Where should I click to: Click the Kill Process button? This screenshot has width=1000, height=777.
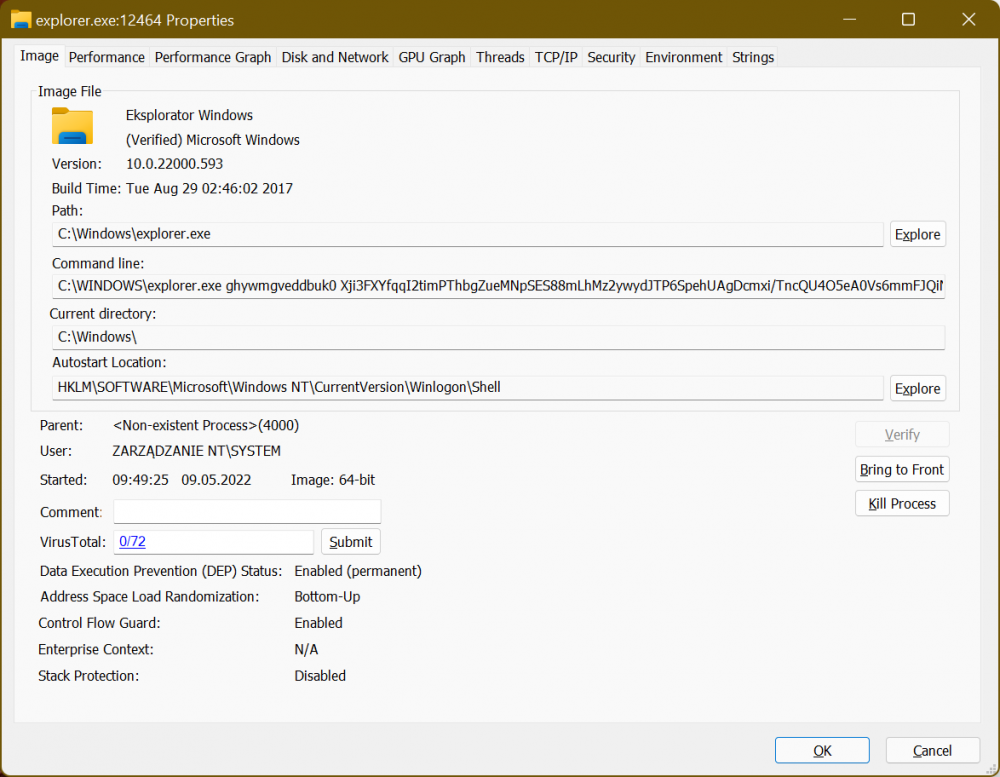(x=902, y=503)
